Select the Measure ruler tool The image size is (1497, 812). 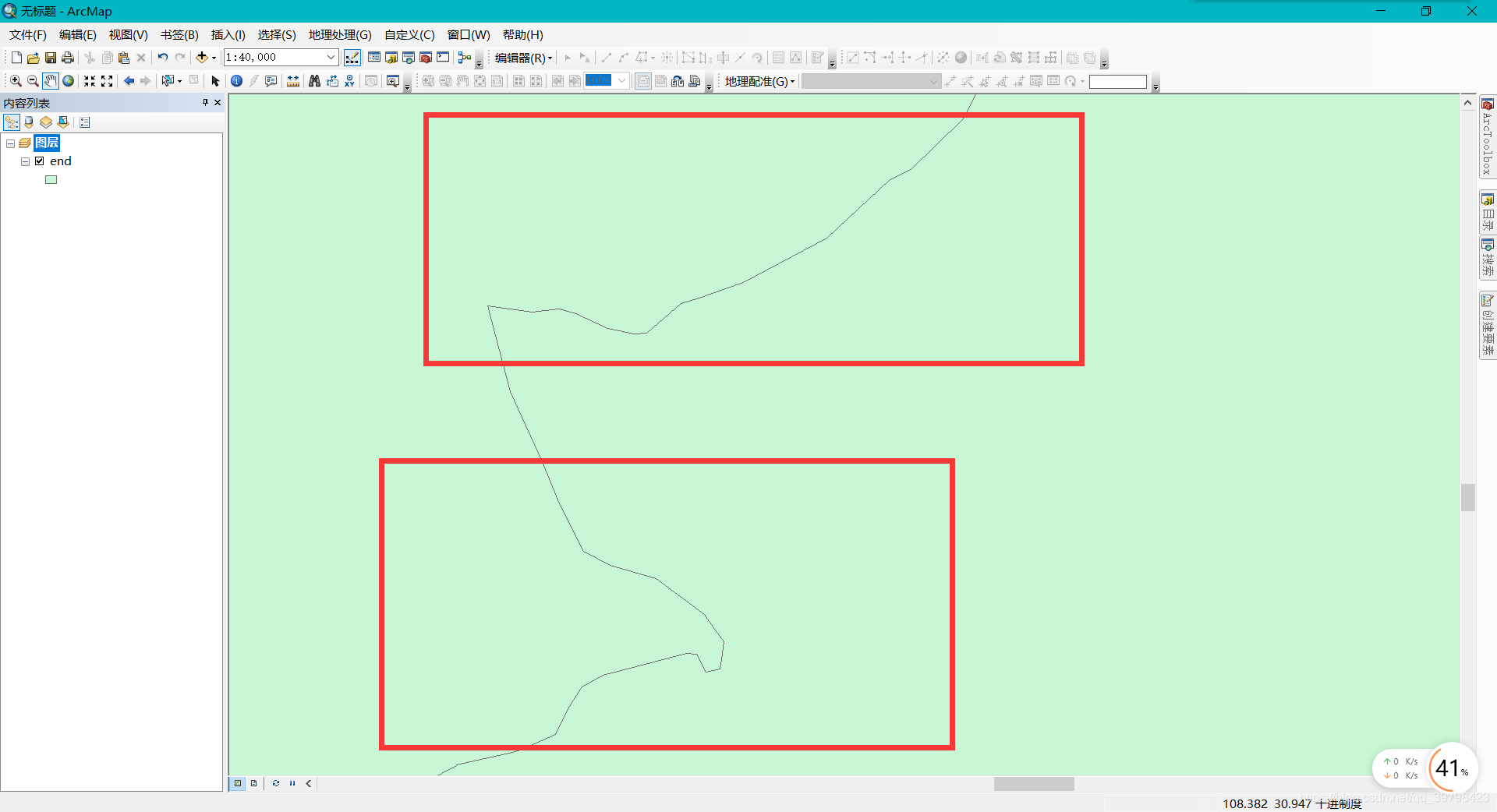coord(293,81)
